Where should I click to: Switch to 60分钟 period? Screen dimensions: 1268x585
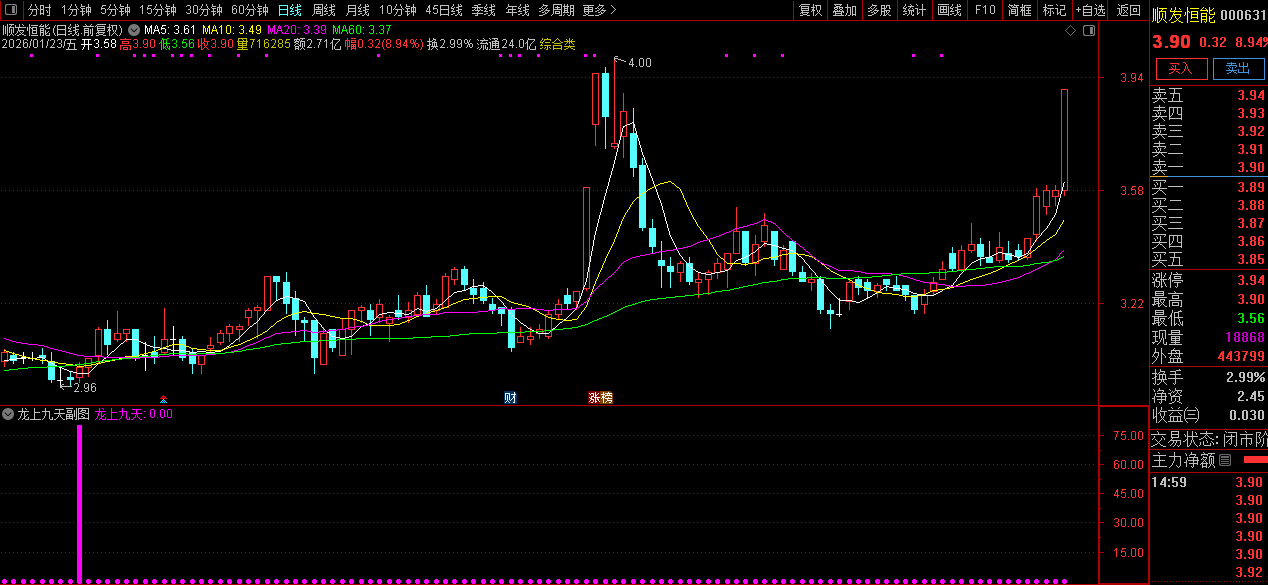pyautogui.click(x=250, y=10)
